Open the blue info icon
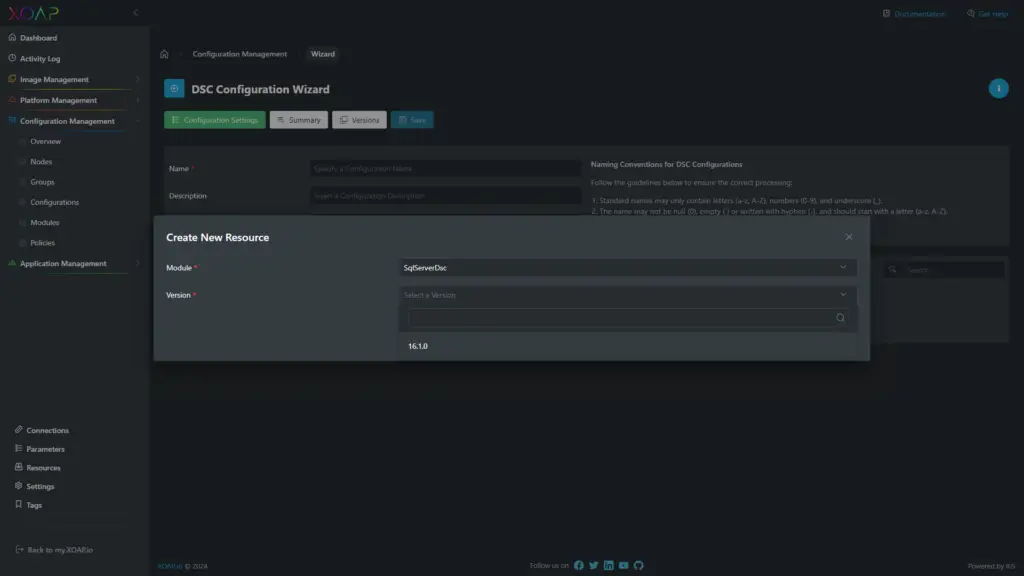Viewport: 1024px width, 576px height. pyautogui.click(x=998, y=88)
